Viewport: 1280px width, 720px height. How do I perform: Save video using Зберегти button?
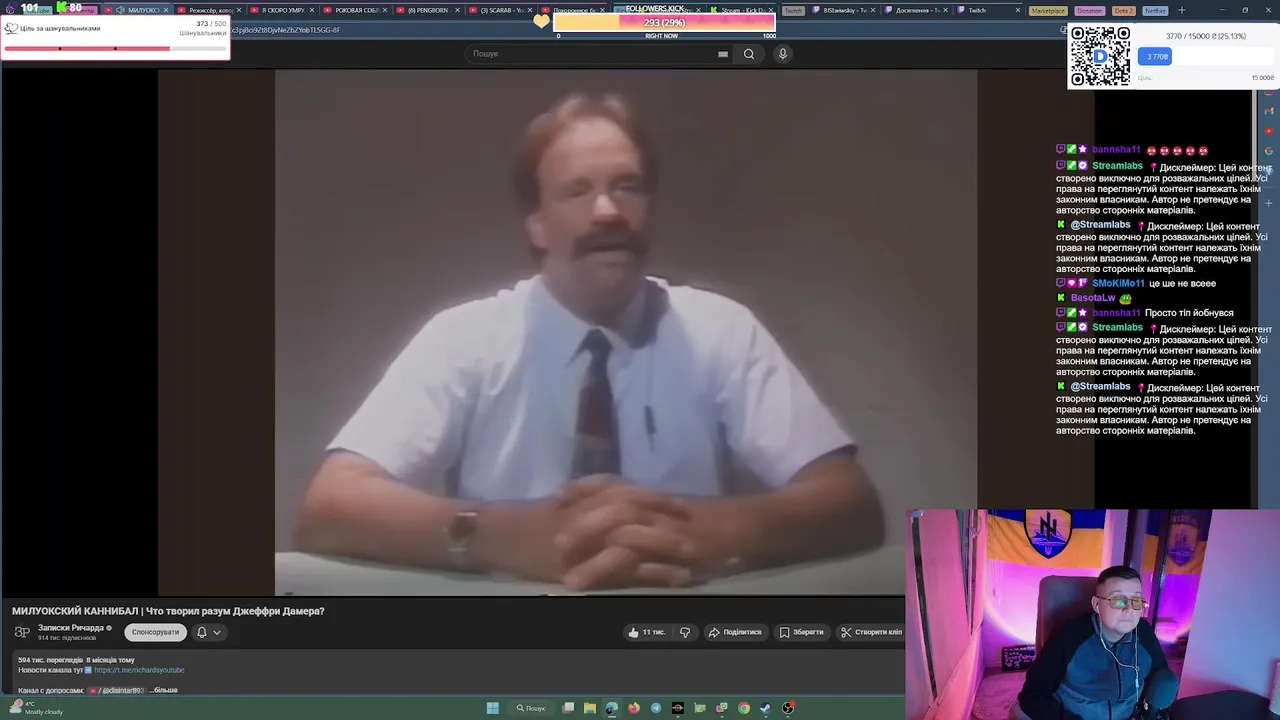tap(802, 632)
